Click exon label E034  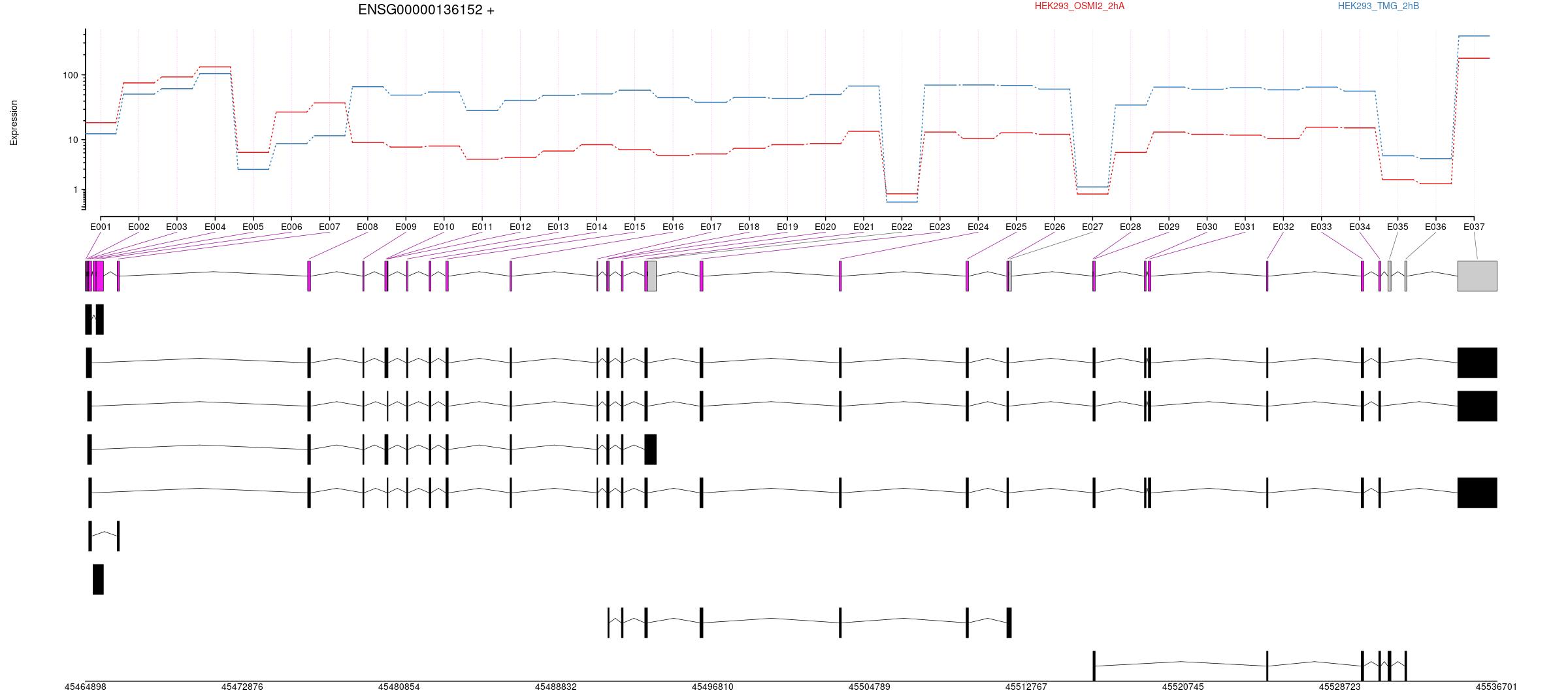pos(1360,227)
